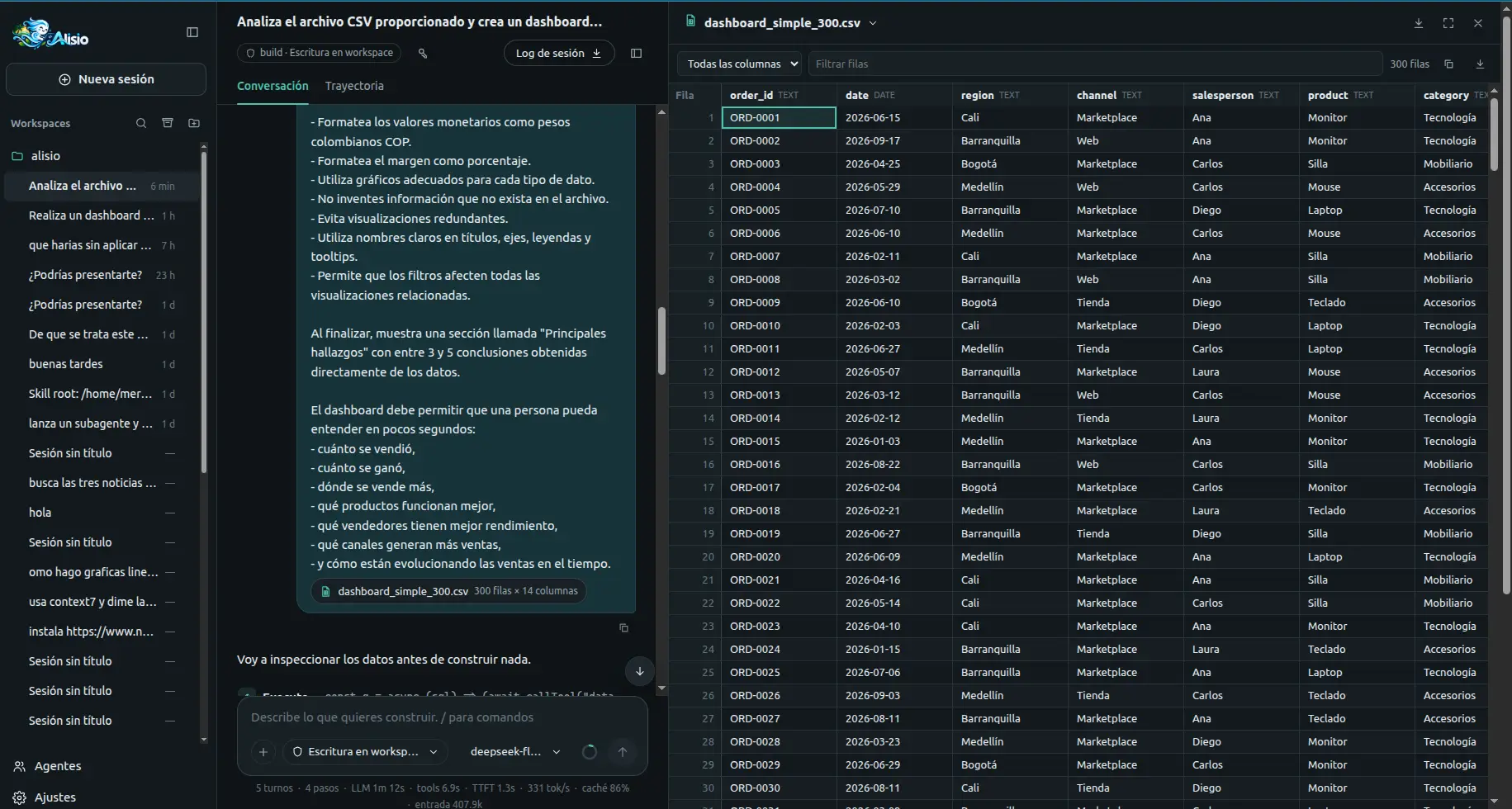
Task: Expand the dashboard_simple_300.csv file chevron
Action: (x=873, y=23)
